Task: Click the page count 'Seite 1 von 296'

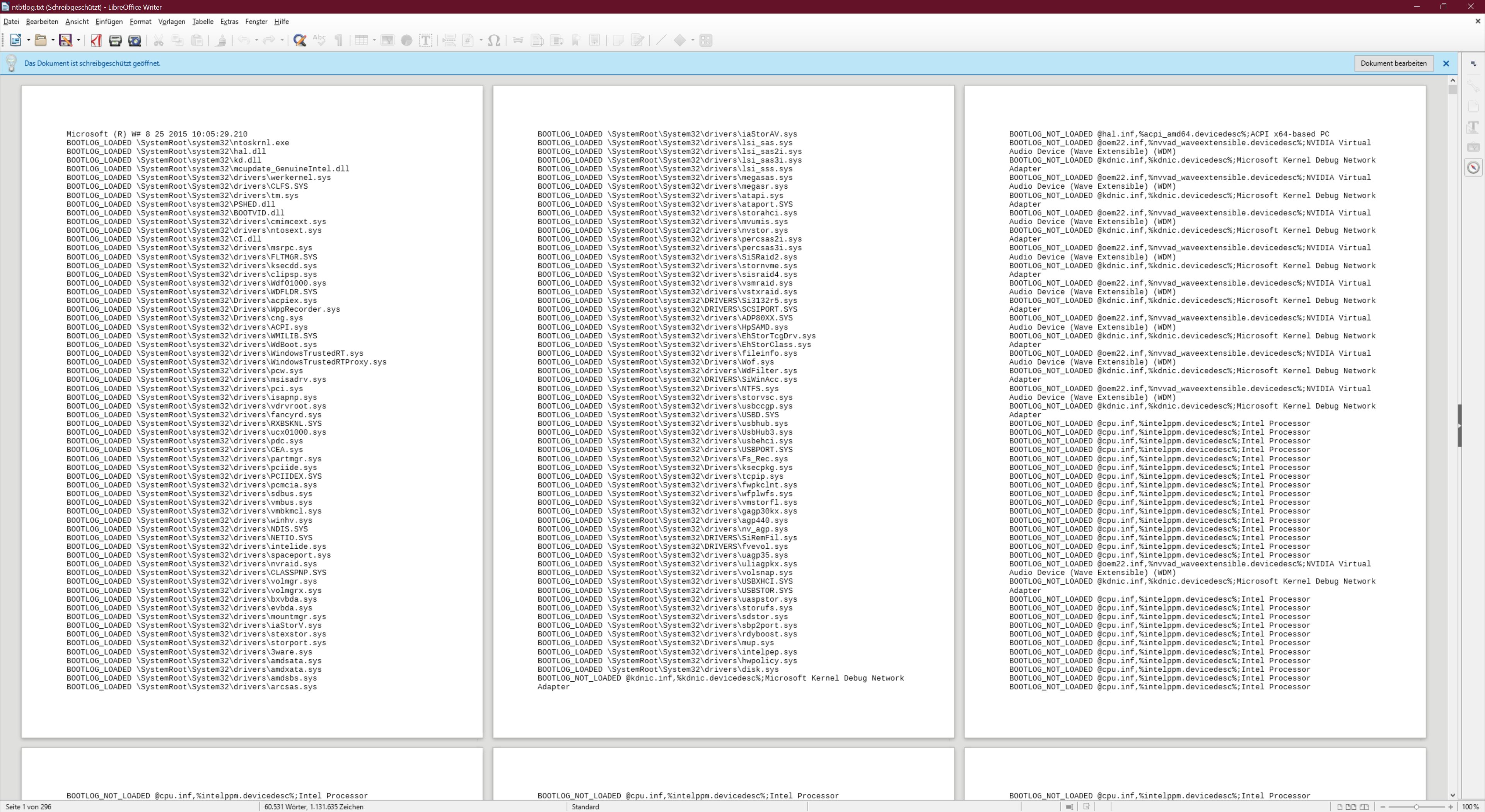Action: click(29, 807)
